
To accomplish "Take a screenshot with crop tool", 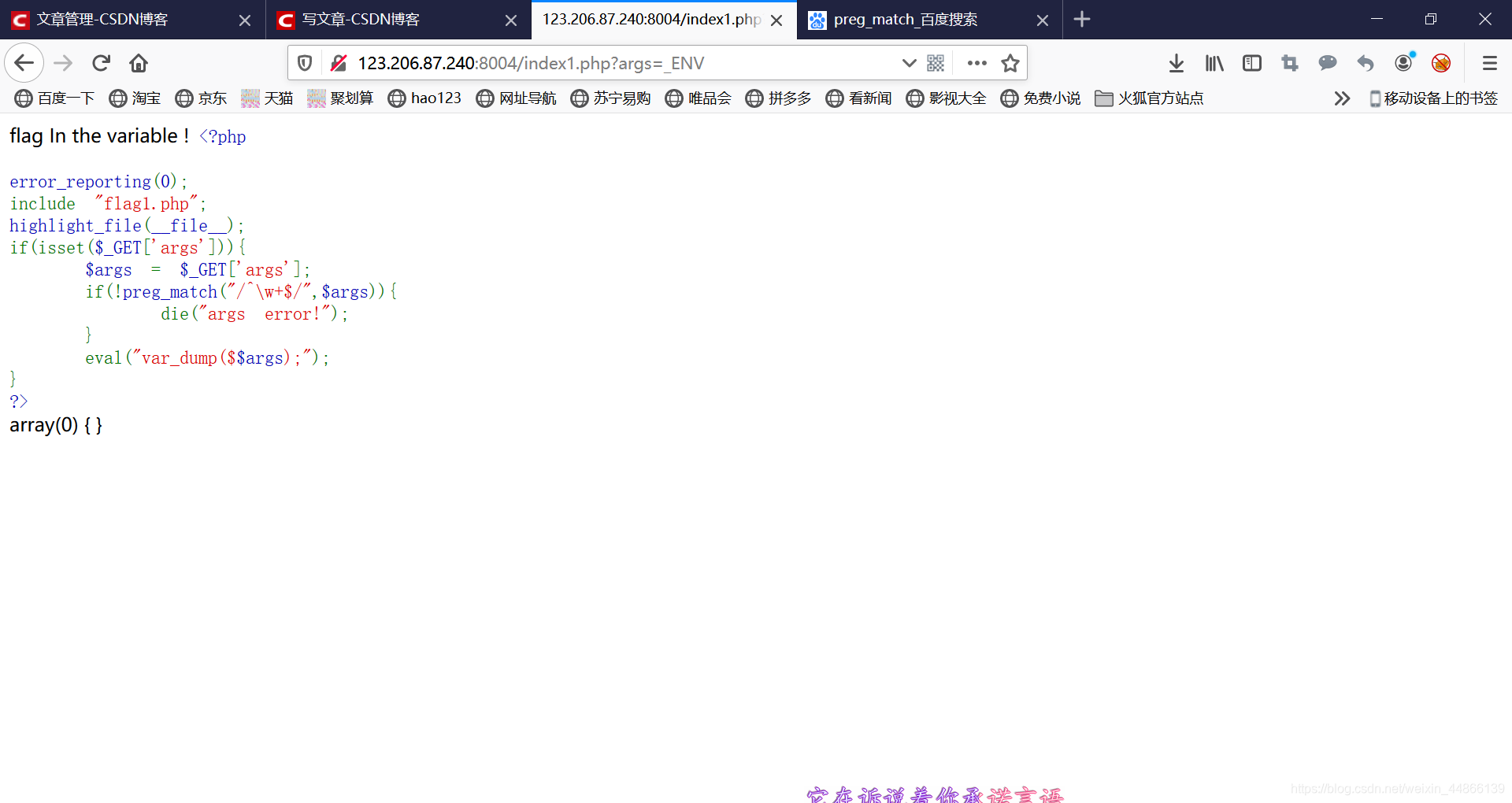I will [x=1290, y=63].
